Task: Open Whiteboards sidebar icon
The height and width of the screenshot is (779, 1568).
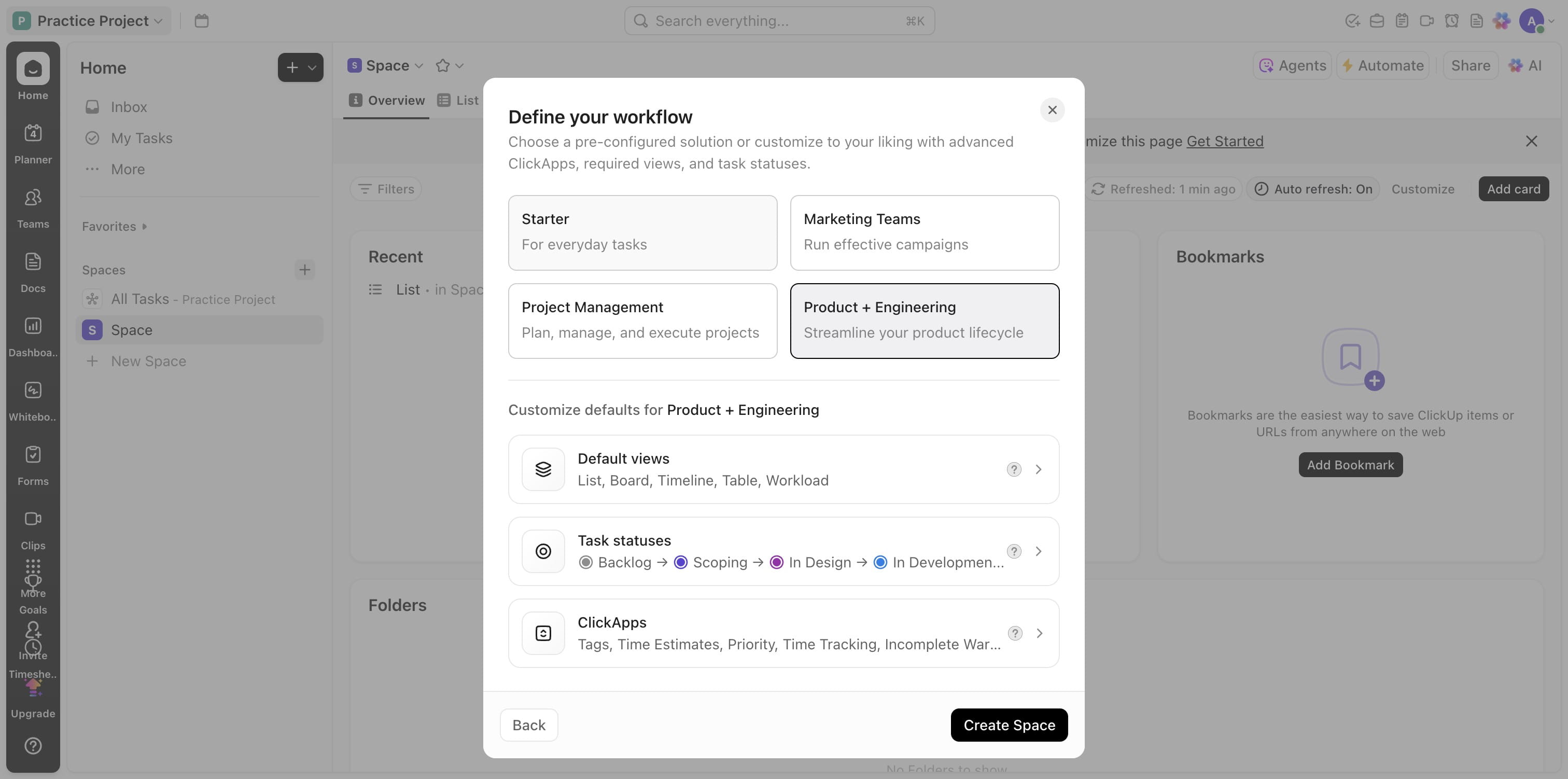Action: pos(33,401)
